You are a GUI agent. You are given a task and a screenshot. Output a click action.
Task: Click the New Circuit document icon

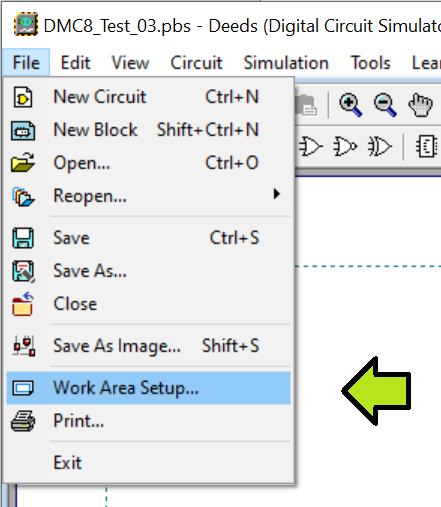tap(23, 97)
